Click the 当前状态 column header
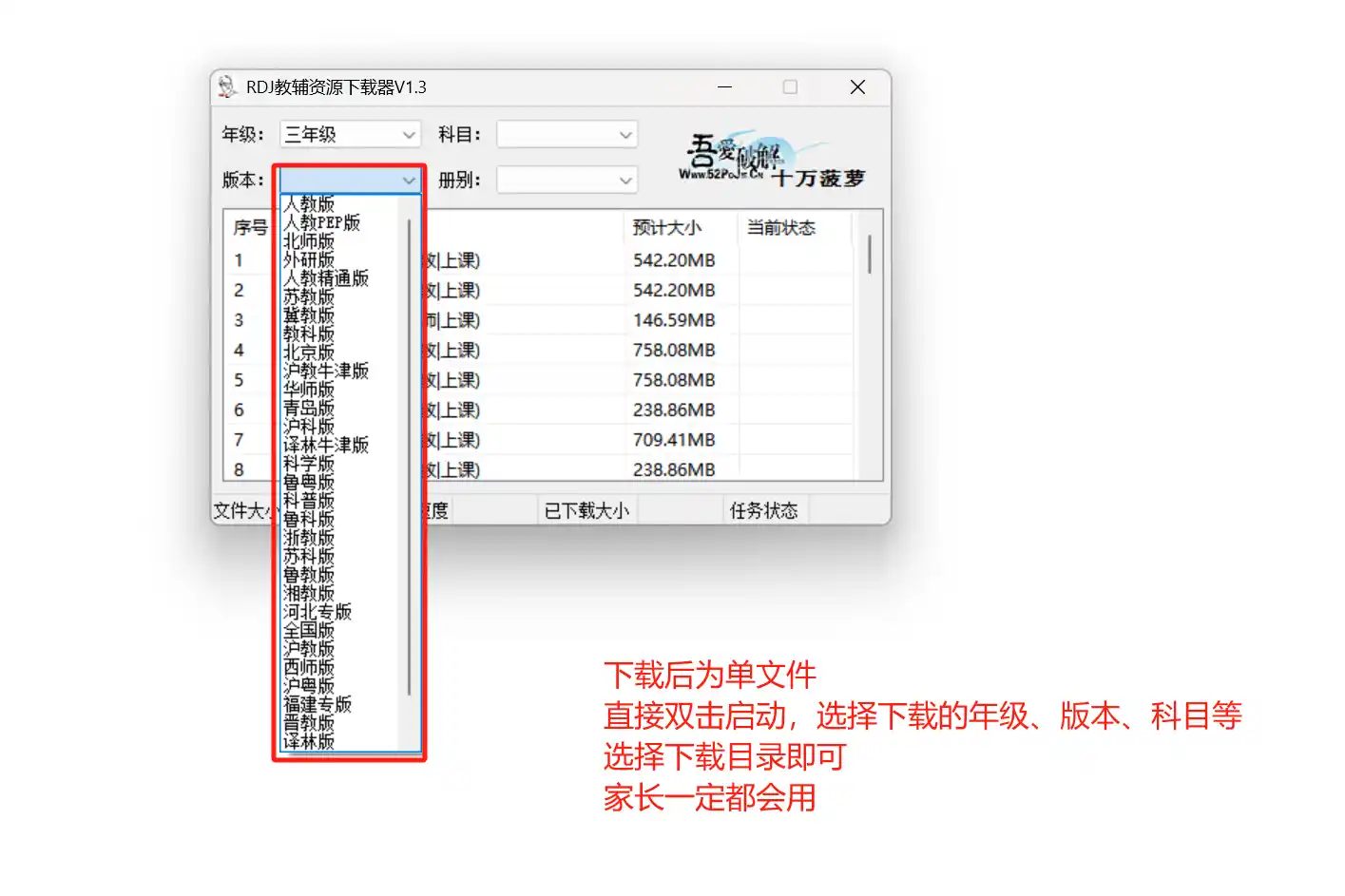This screenshot has height=896, width=1345. click(x=781, y=228)
